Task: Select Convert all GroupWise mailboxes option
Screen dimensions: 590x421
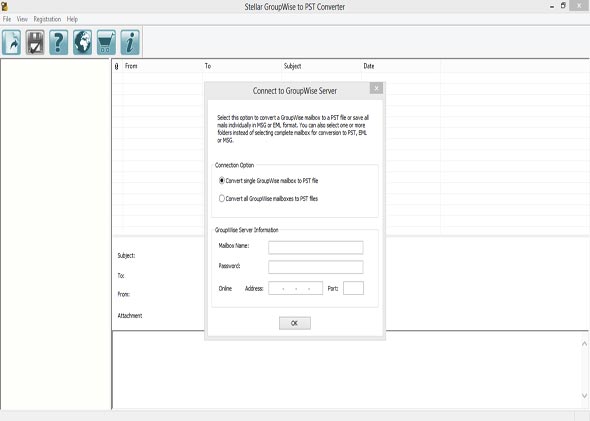Action: pyautogui.click(x=268, y=198)
